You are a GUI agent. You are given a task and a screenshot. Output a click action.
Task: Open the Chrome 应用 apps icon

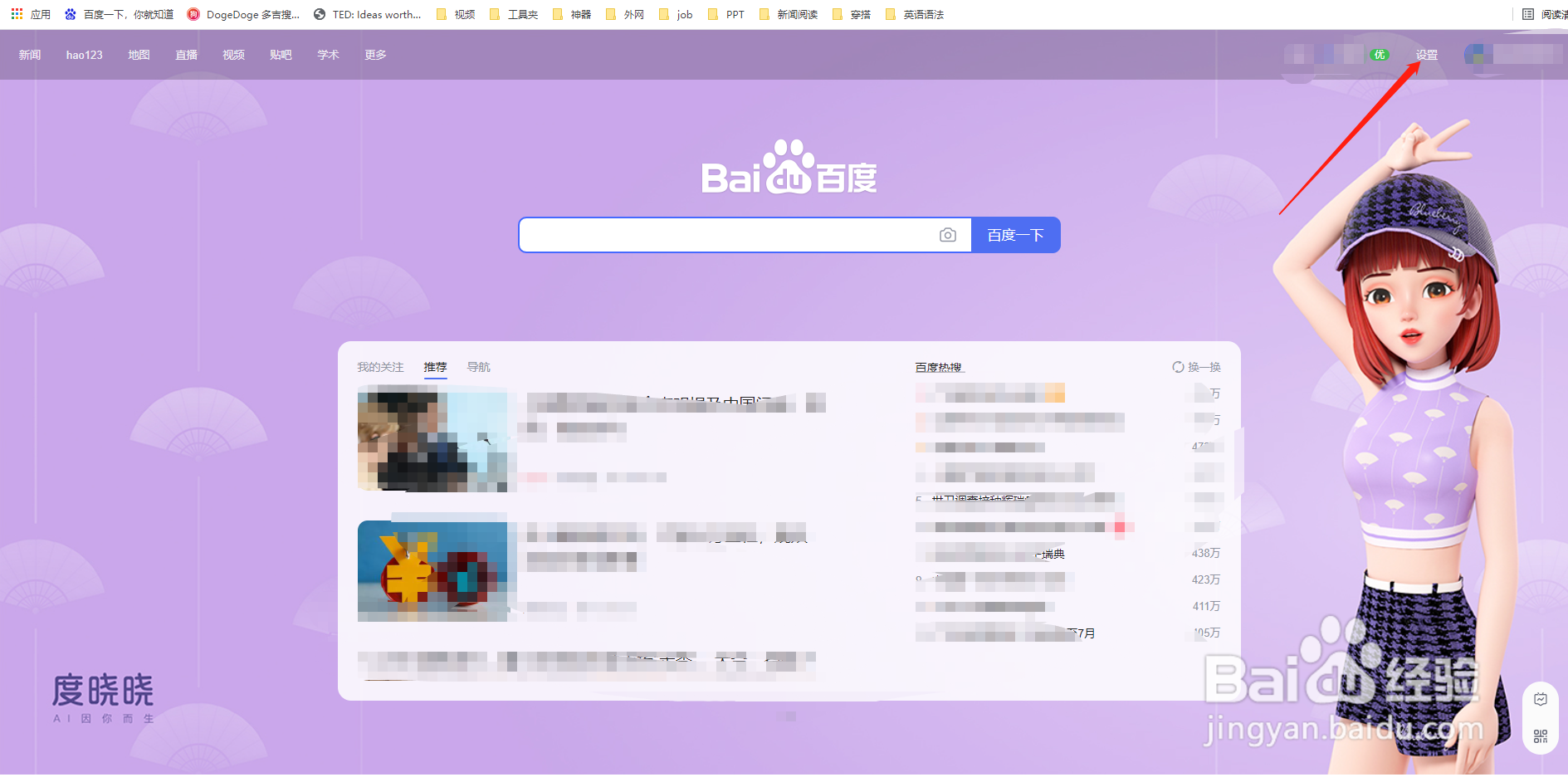pyautogui.click(x=31, y=14)
